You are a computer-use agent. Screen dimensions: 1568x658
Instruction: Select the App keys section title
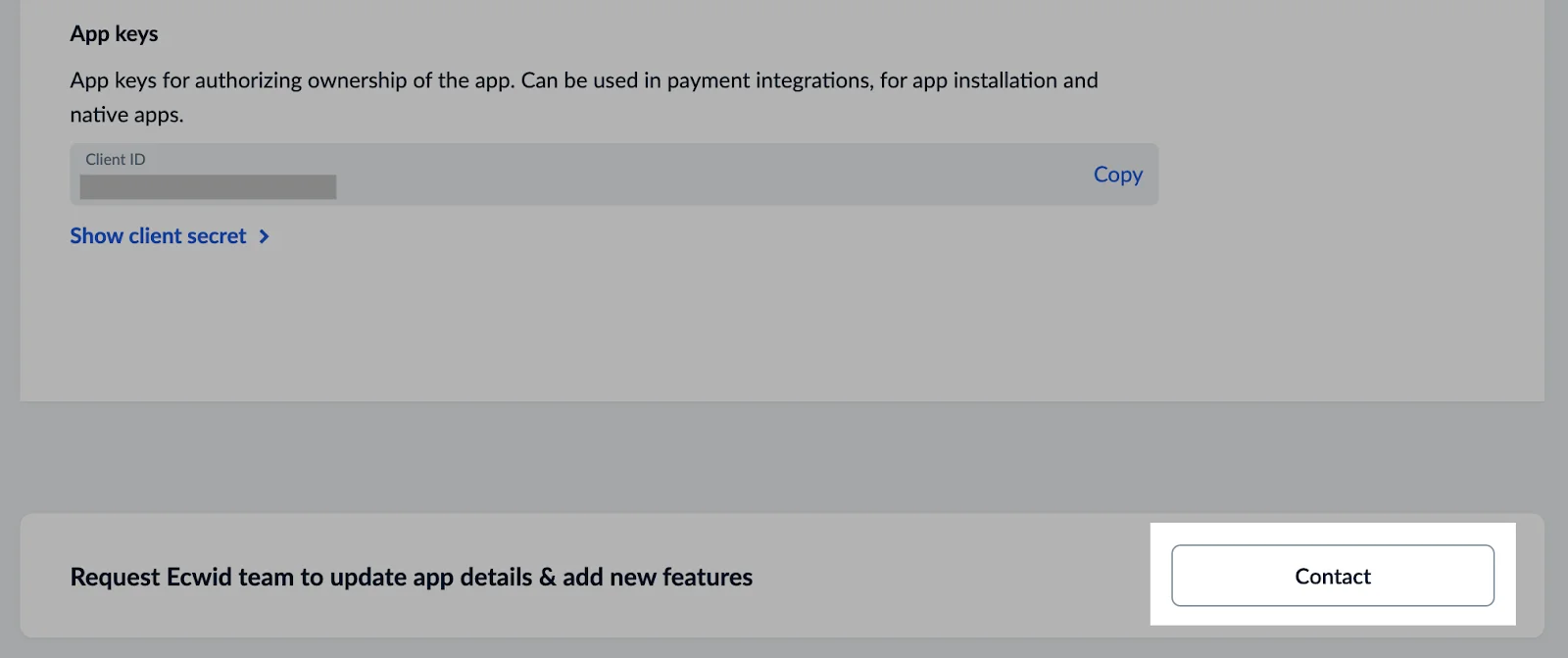[x=114, y=33]
